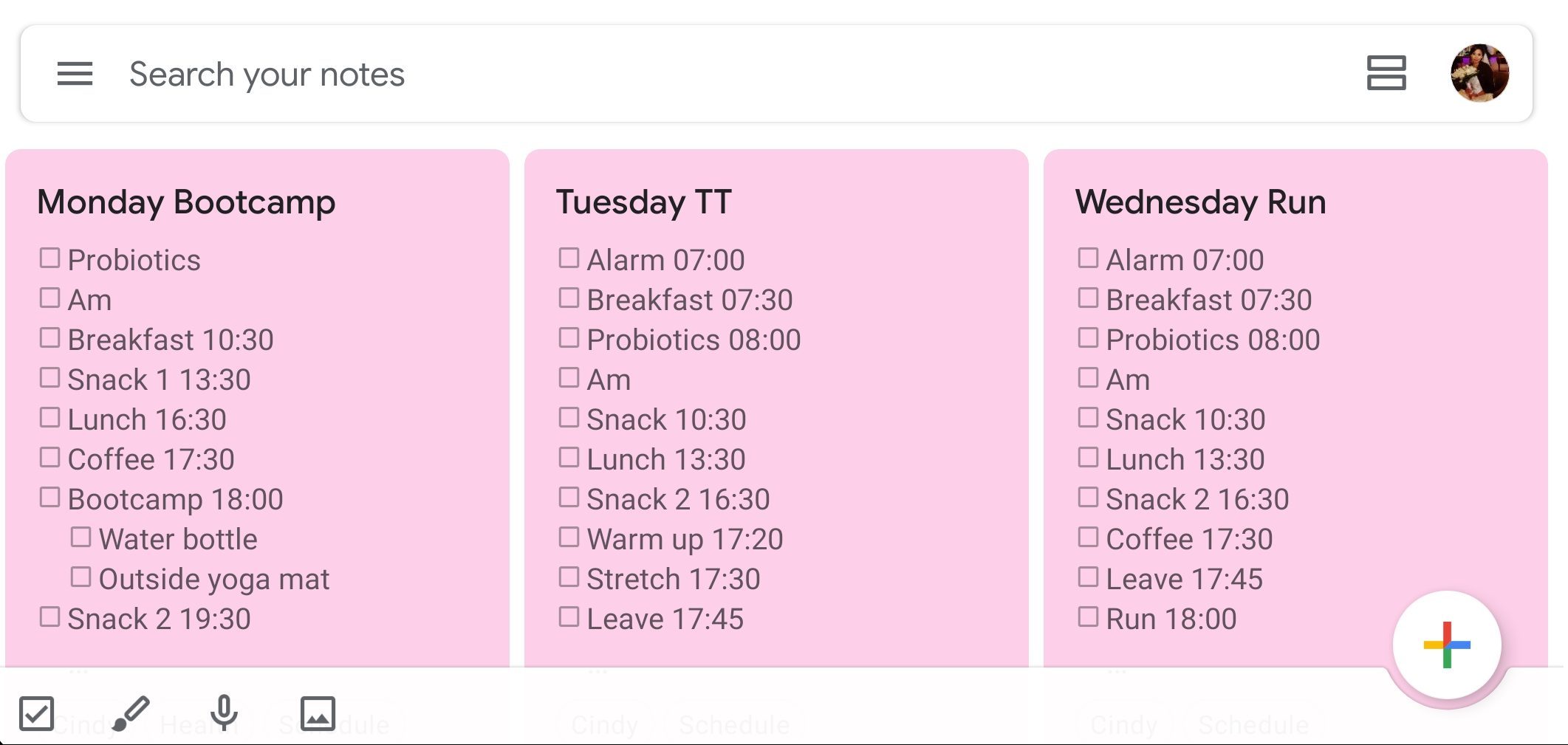Check off Warm up 17:20

(569, 538)
